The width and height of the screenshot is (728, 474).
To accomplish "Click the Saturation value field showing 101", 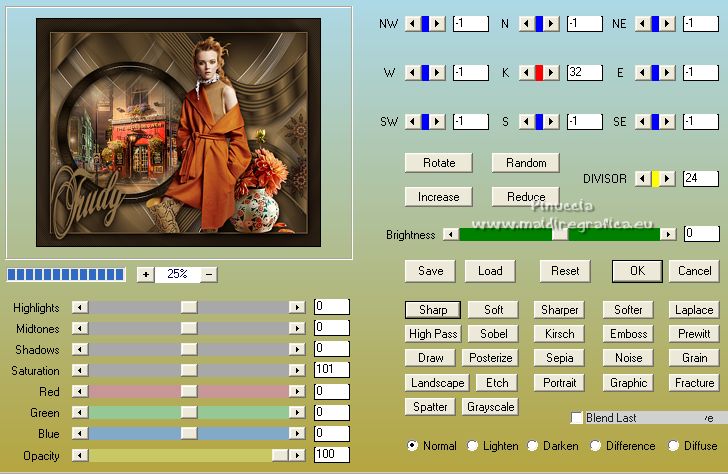I will pos(332,370).
